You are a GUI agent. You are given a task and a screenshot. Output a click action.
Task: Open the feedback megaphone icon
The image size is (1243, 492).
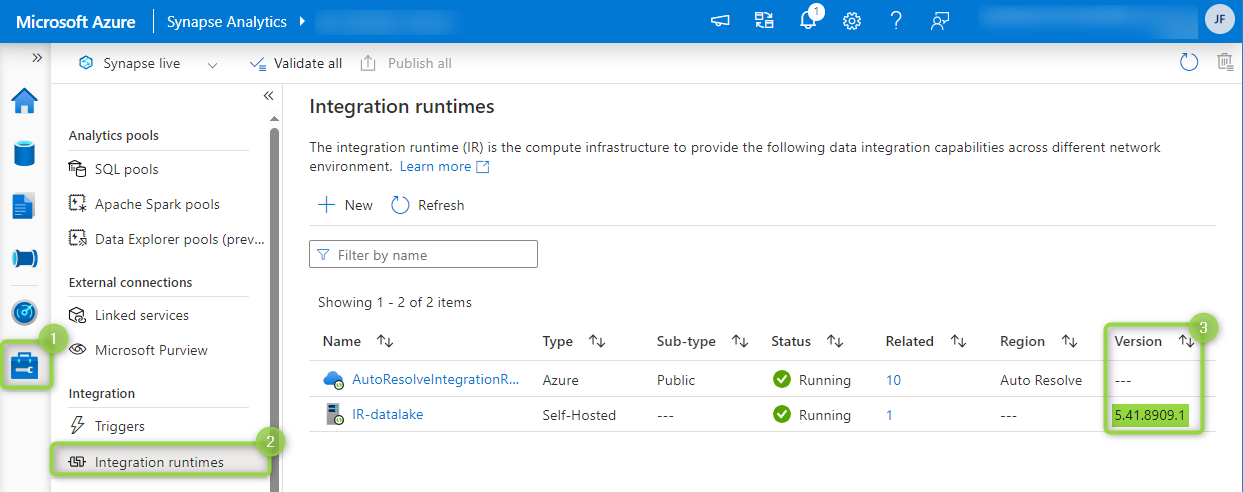(x=720, y=21)
